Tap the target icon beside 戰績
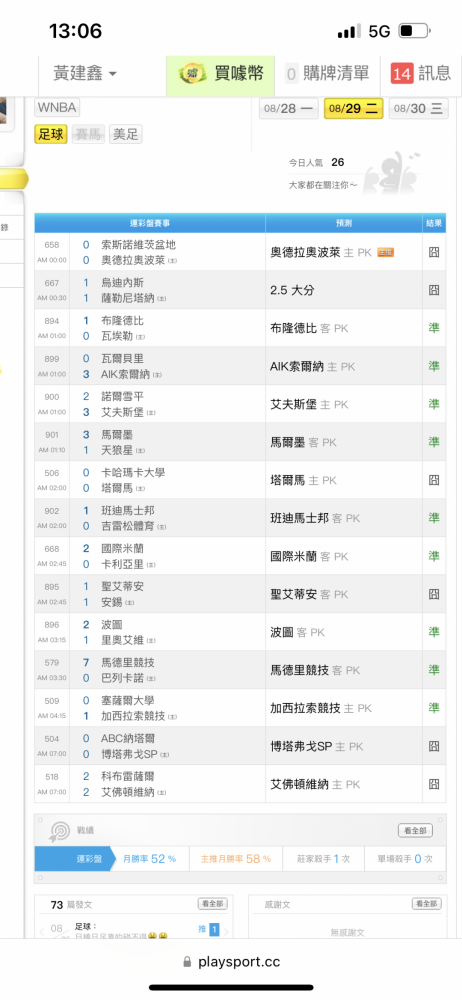462x1000 pixels. tap(59, 831)
